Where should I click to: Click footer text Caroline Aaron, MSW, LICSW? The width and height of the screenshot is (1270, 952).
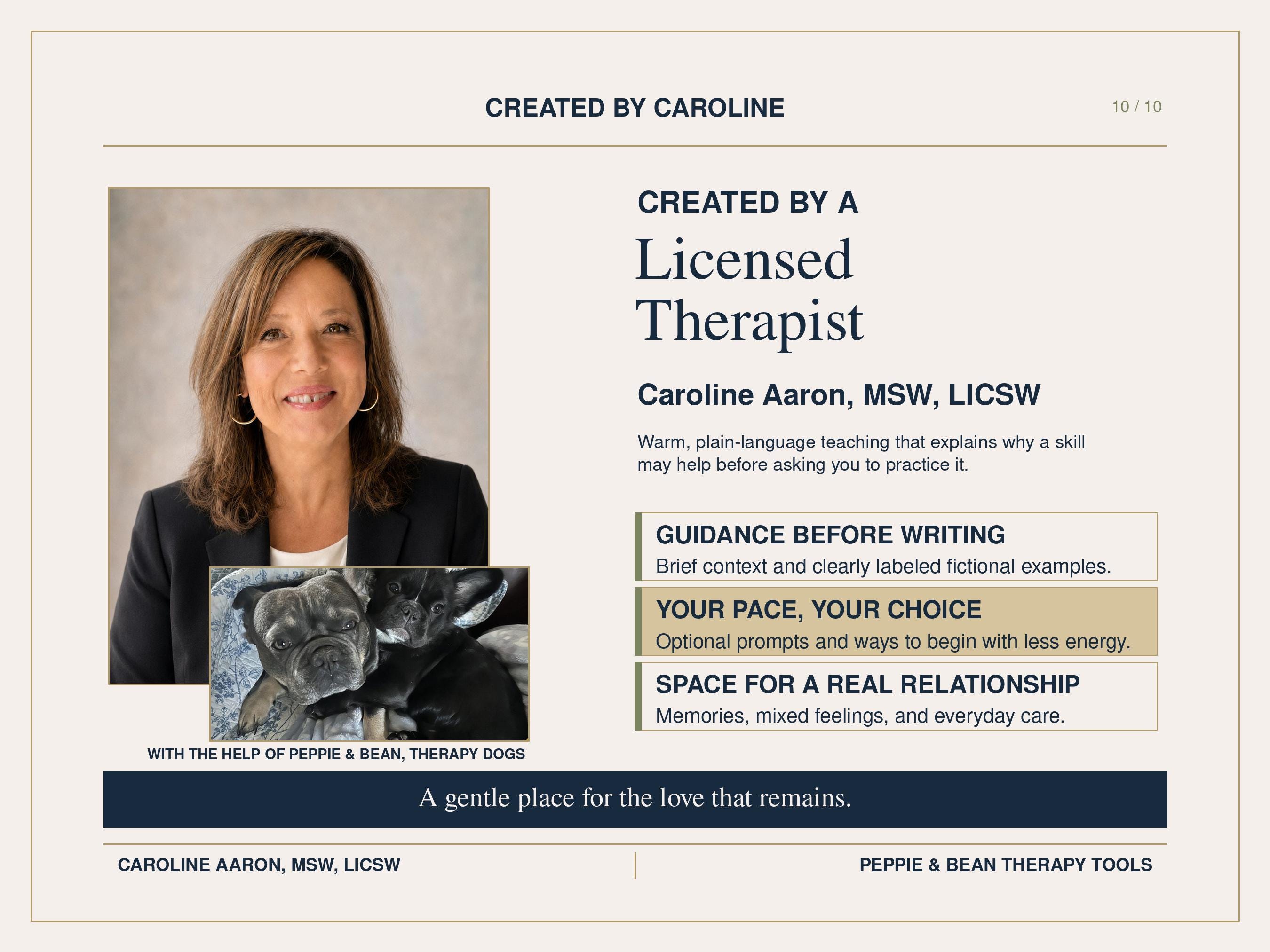(x=259, y=865)
